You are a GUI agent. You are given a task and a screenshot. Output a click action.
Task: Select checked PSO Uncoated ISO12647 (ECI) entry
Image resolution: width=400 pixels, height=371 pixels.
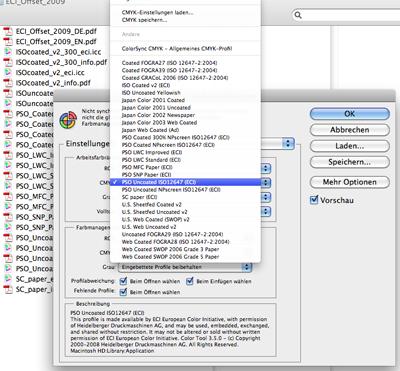(x=185, y=182)
